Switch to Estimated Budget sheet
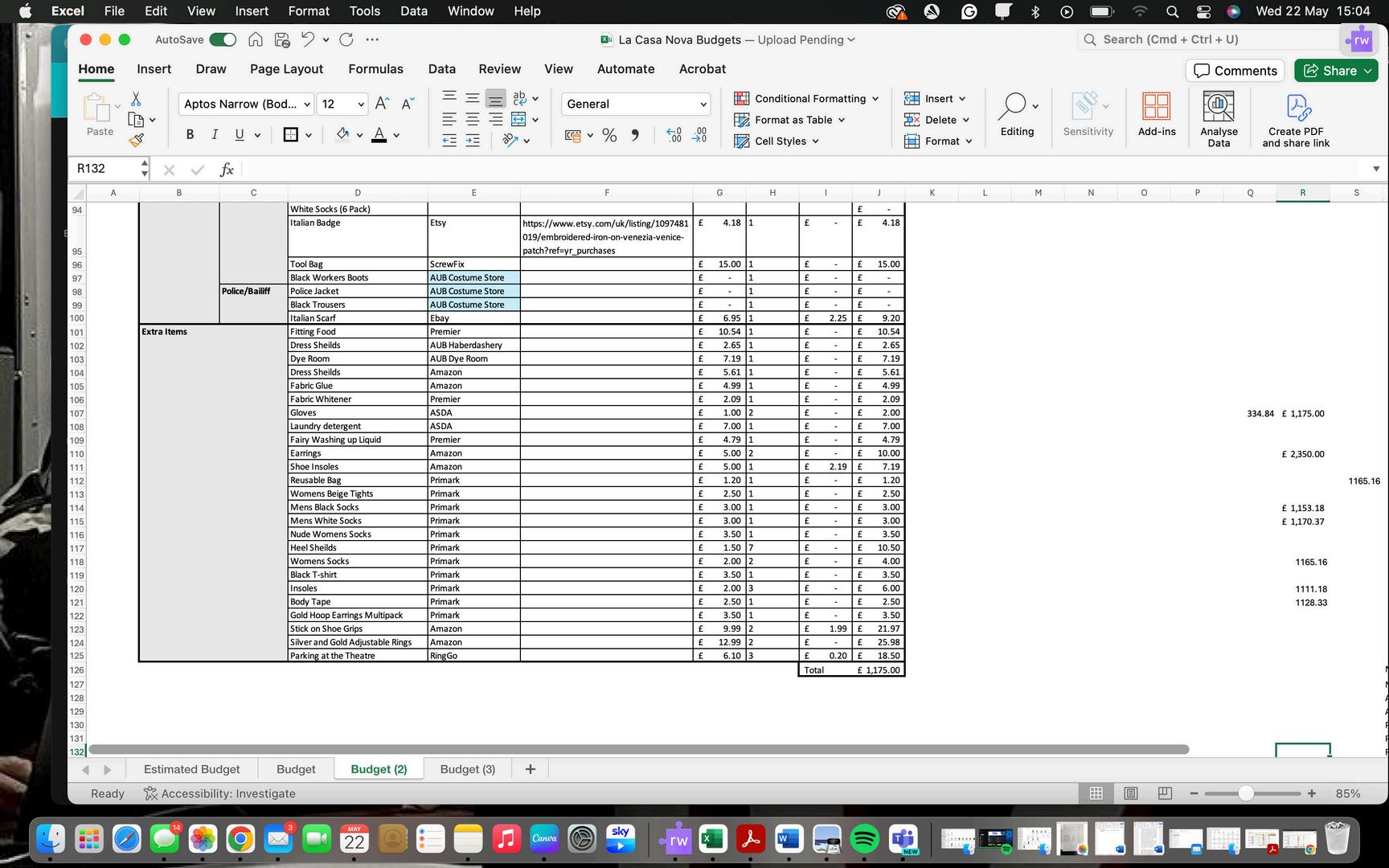The height and width of the screenshot is (868, 1389). [x=191, y=769]
